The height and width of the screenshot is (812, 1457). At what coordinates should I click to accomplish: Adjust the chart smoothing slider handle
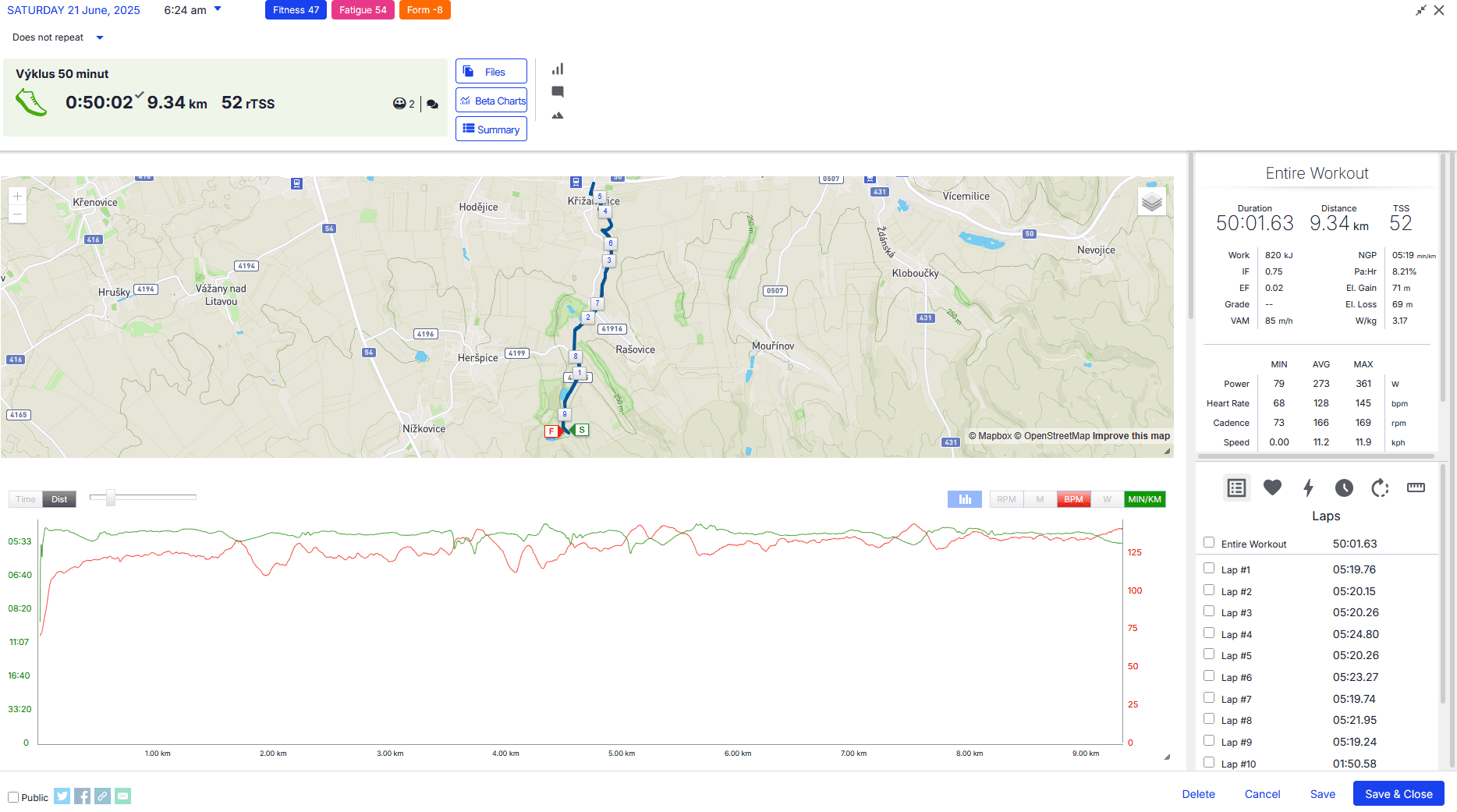111,497
